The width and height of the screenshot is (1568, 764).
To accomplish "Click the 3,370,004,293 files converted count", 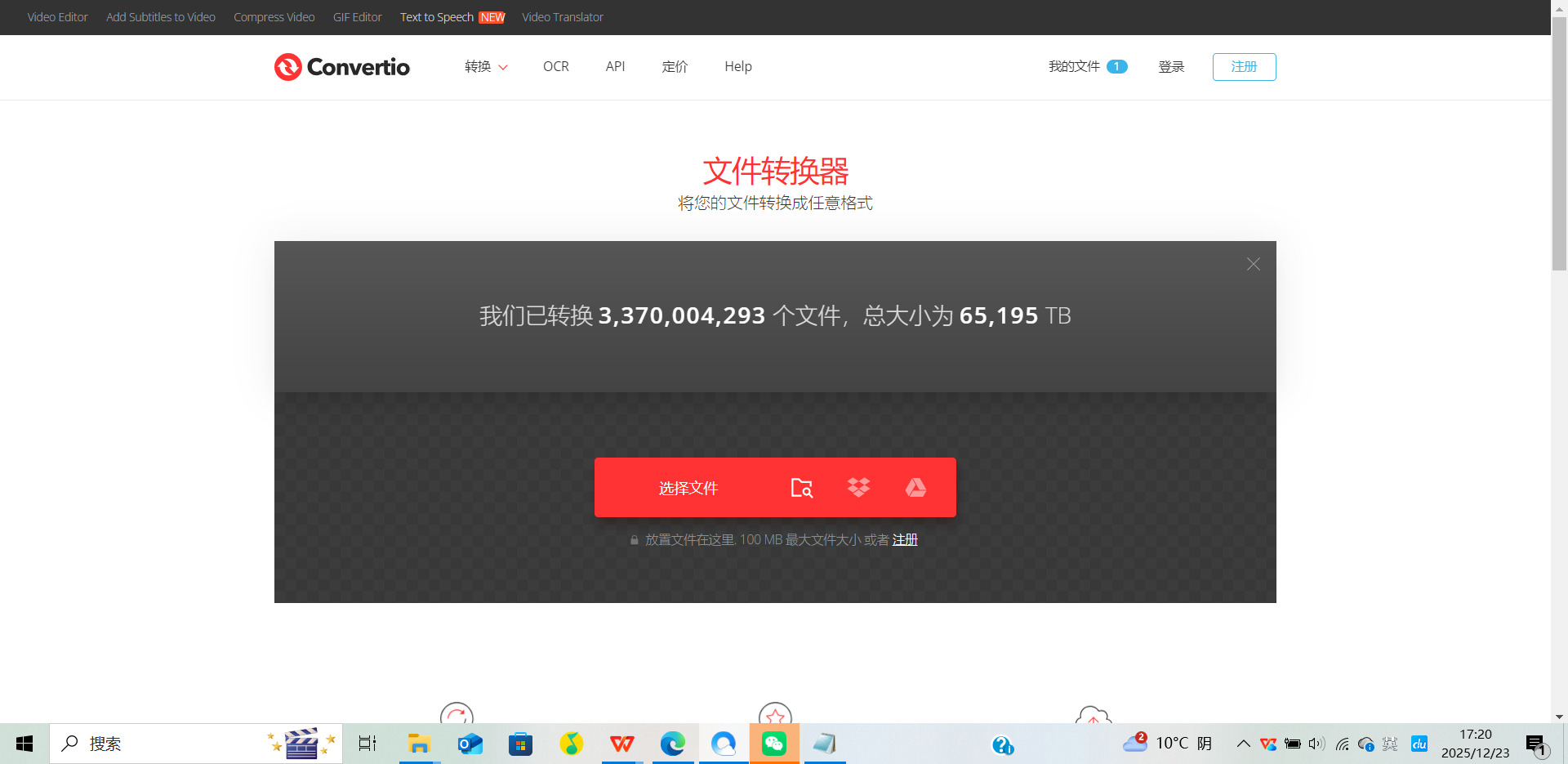I will (x=682, y=315).
